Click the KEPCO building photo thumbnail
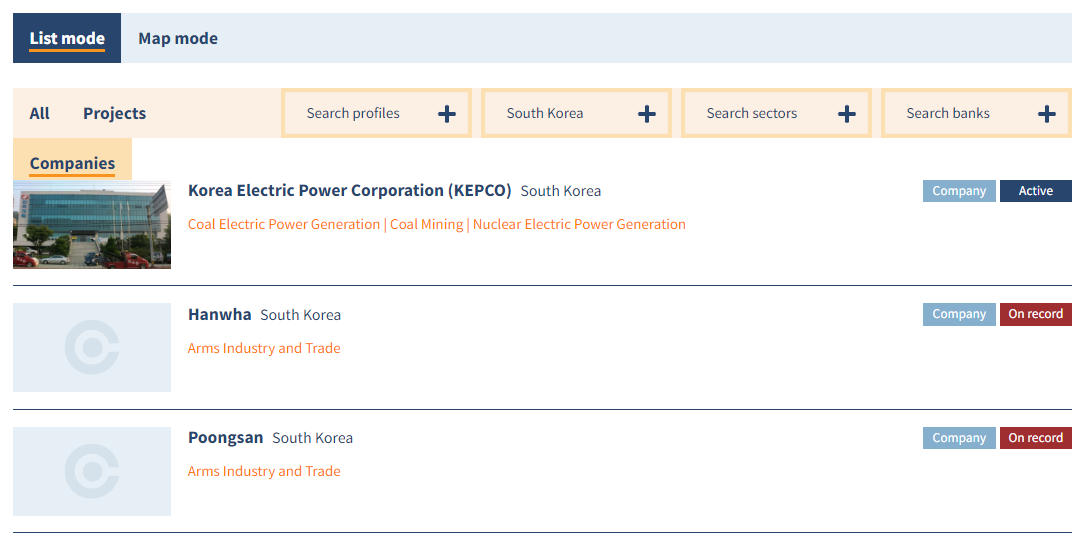Image resolution: width=1084 pixels, height=546 pixels. pos(92,224)
